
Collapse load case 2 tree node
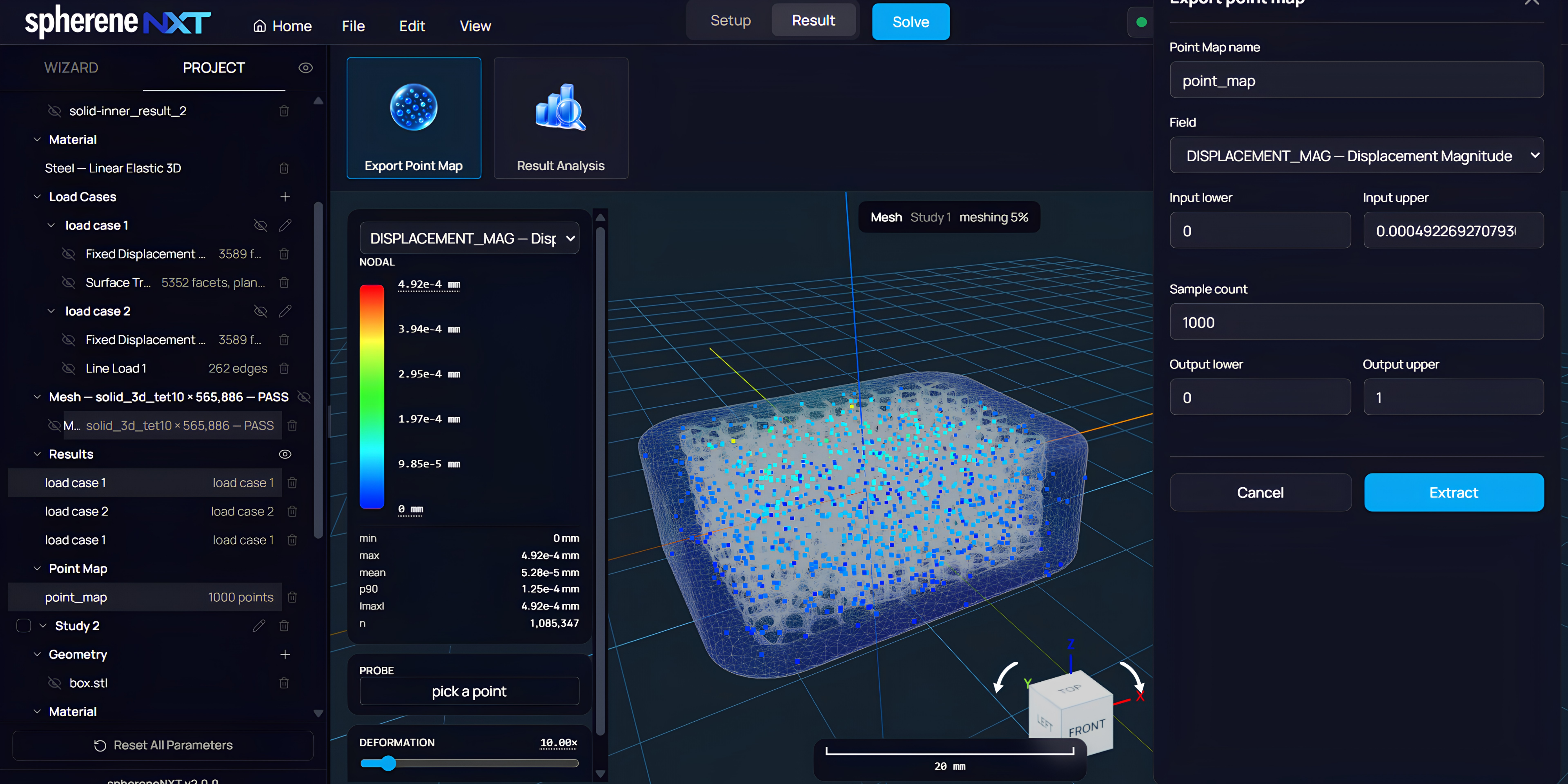click(51, 311)
